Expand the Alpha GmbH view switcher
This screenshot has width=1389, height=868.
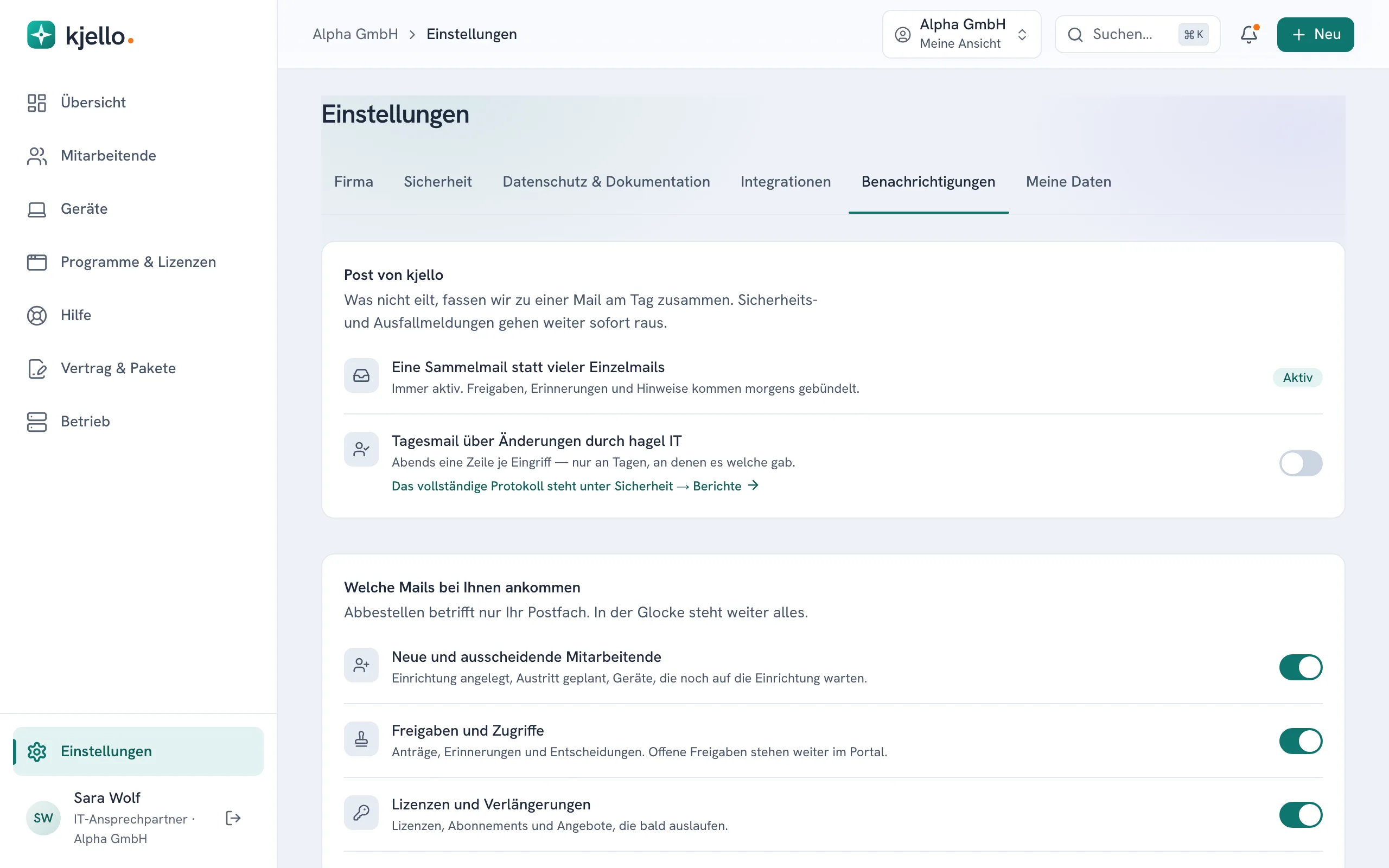tap(961, 34)
